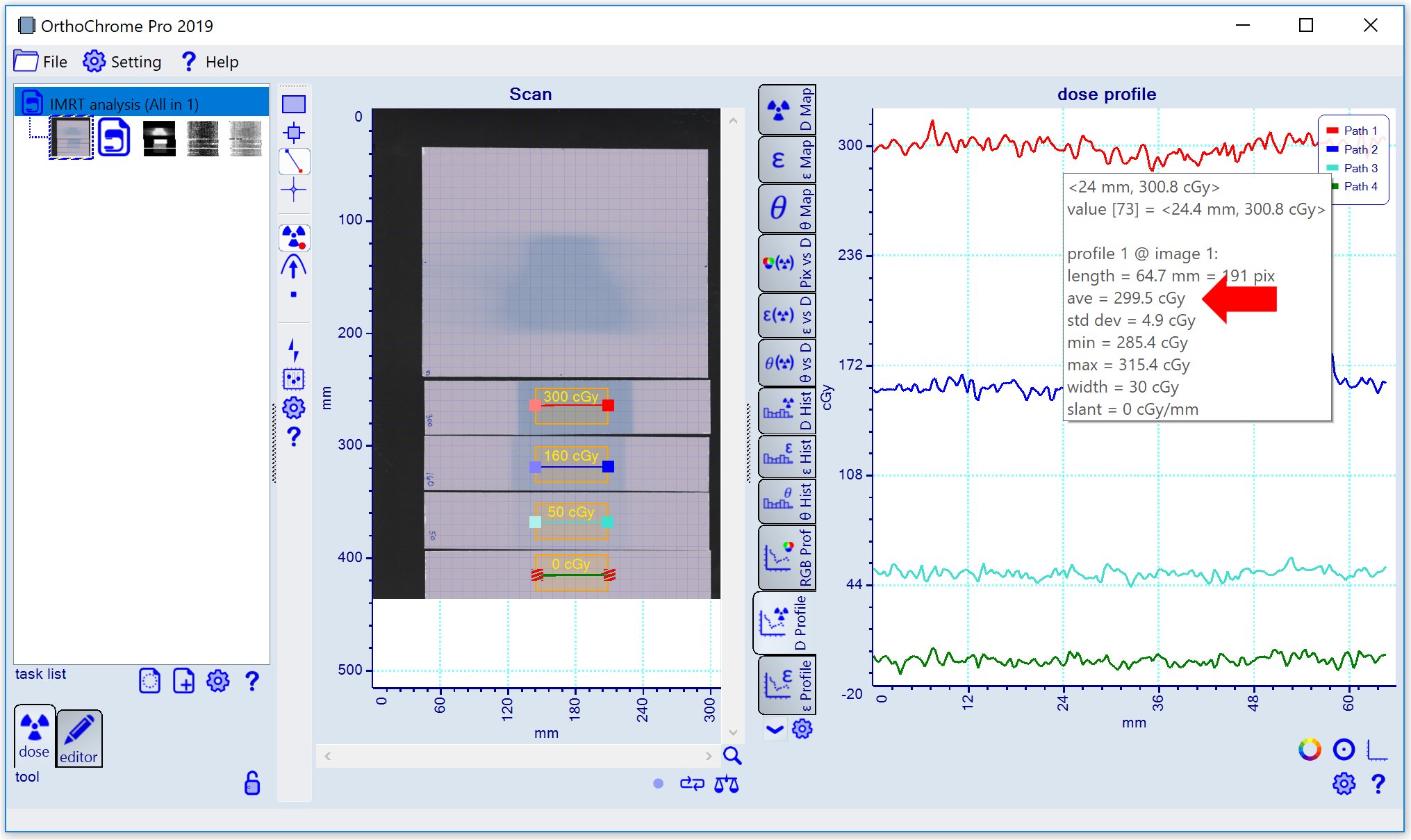The height and width of the screenshot is (840, 1411).
Task: Open the color wheel icon under dose profile
Action: pyautogui.click(x=1310, y=750)
